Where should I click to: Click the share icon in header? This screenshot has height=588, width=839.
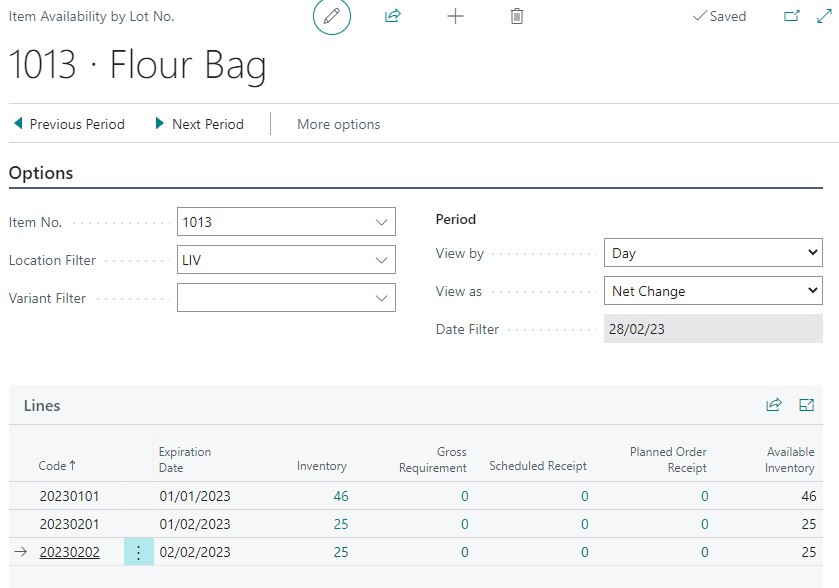pyautogui.click(x=393, y=16)
